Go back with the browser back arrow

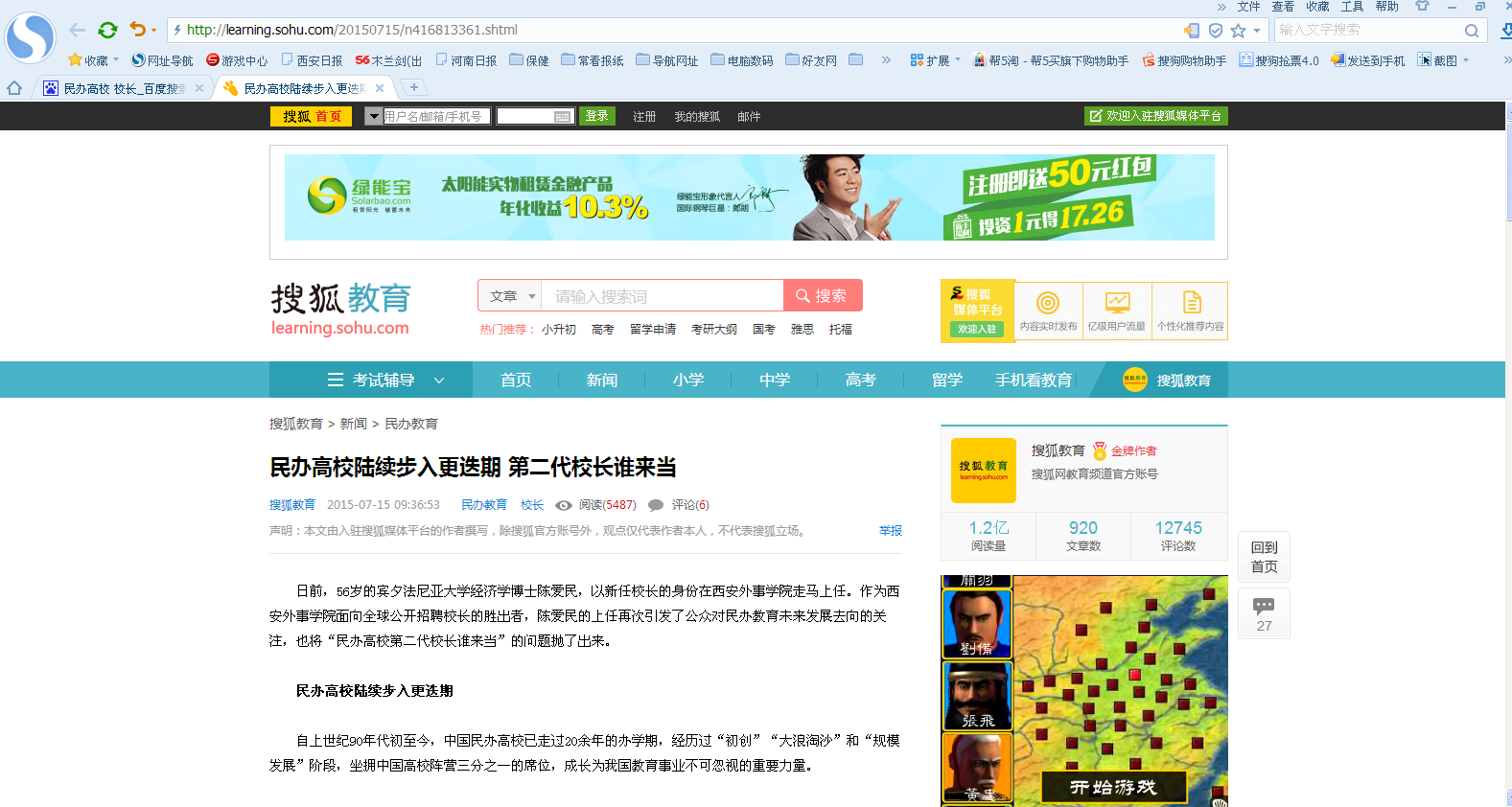(x=78, y=30)
